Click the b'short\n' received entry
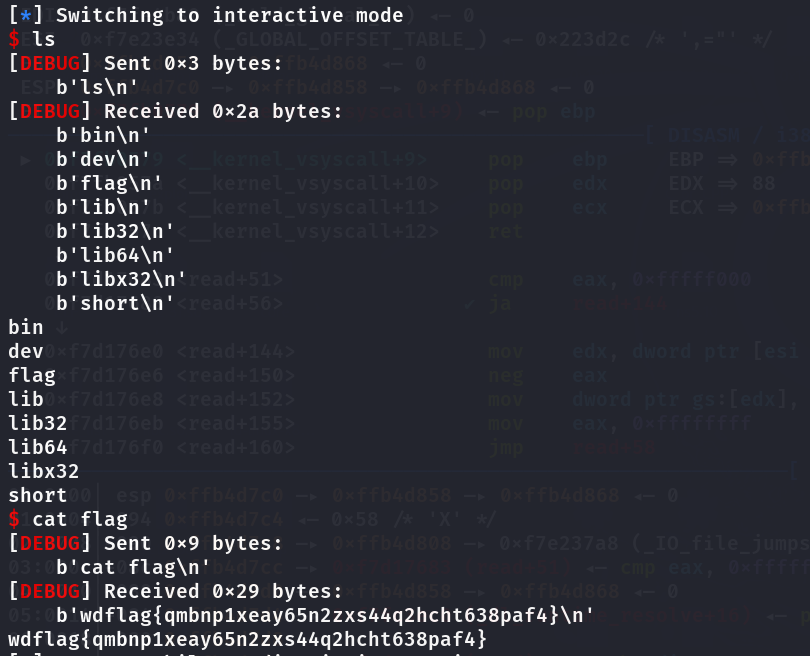 click(x=115, y=303)
